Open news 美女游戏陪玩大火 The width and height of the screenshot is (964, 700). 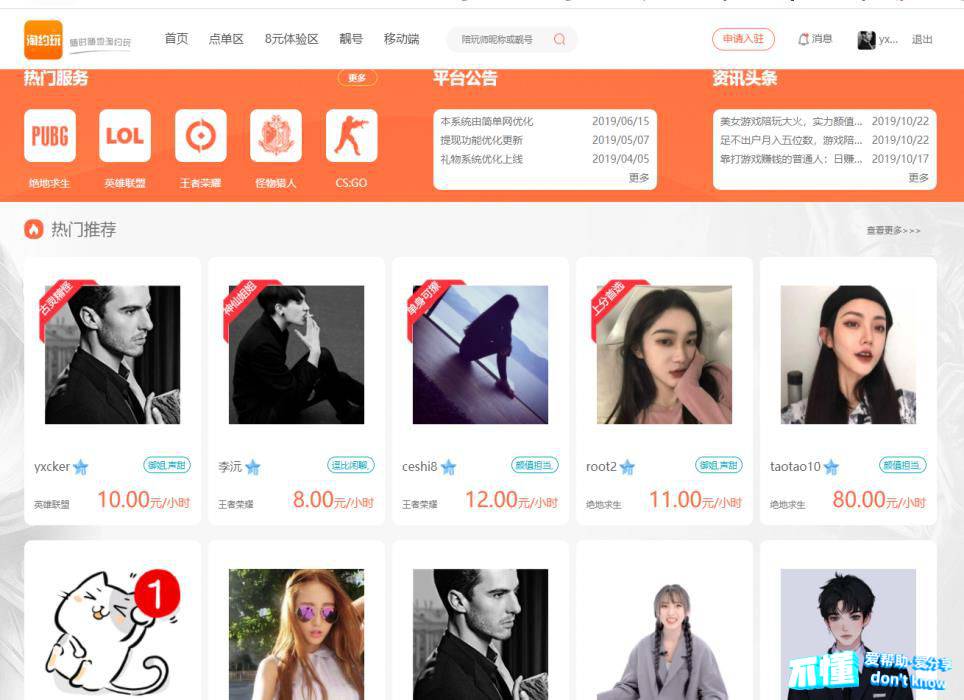791,122
